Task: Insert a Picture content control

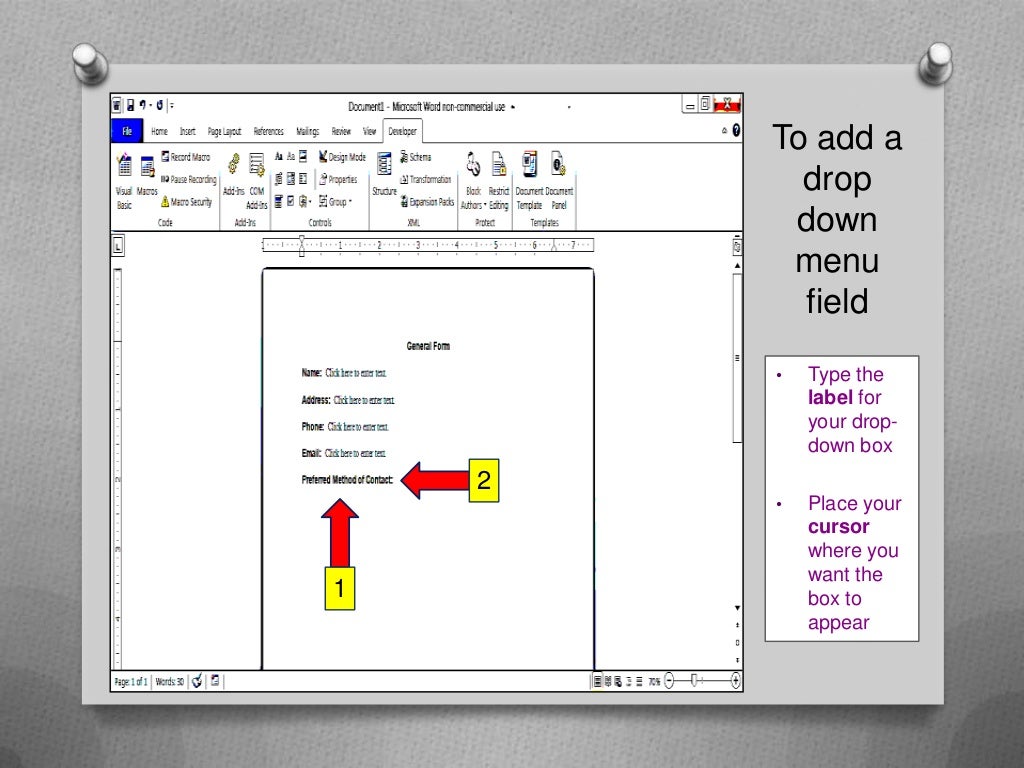Action: pyautogui.click(x=303, y=157)
